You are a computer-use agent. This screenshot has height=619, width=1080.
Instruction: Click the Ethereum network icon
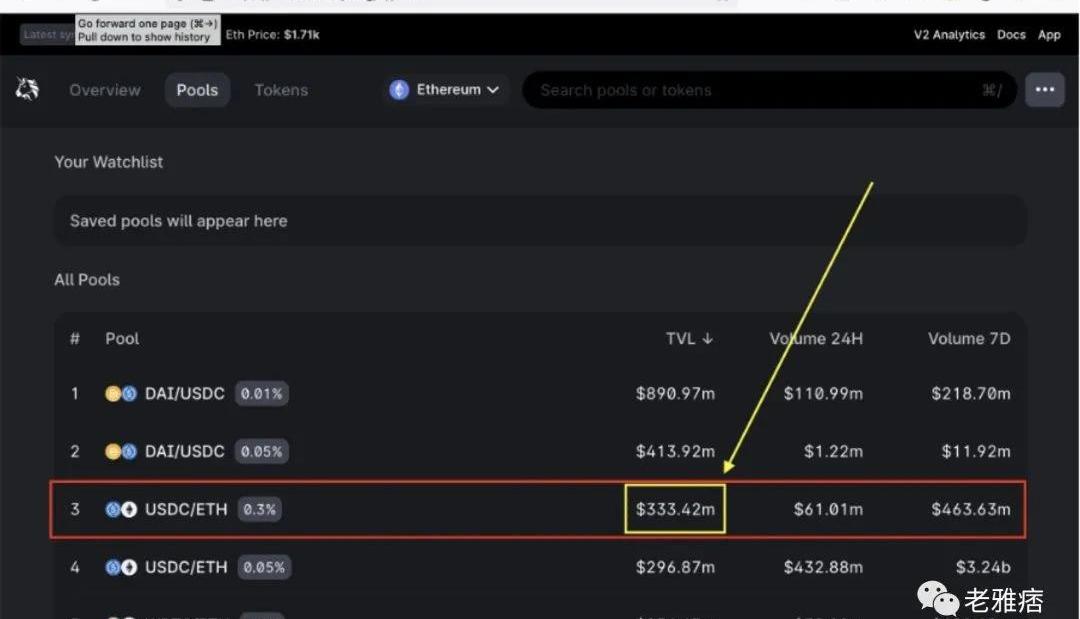pyautogui.click(x=399, y=90)
